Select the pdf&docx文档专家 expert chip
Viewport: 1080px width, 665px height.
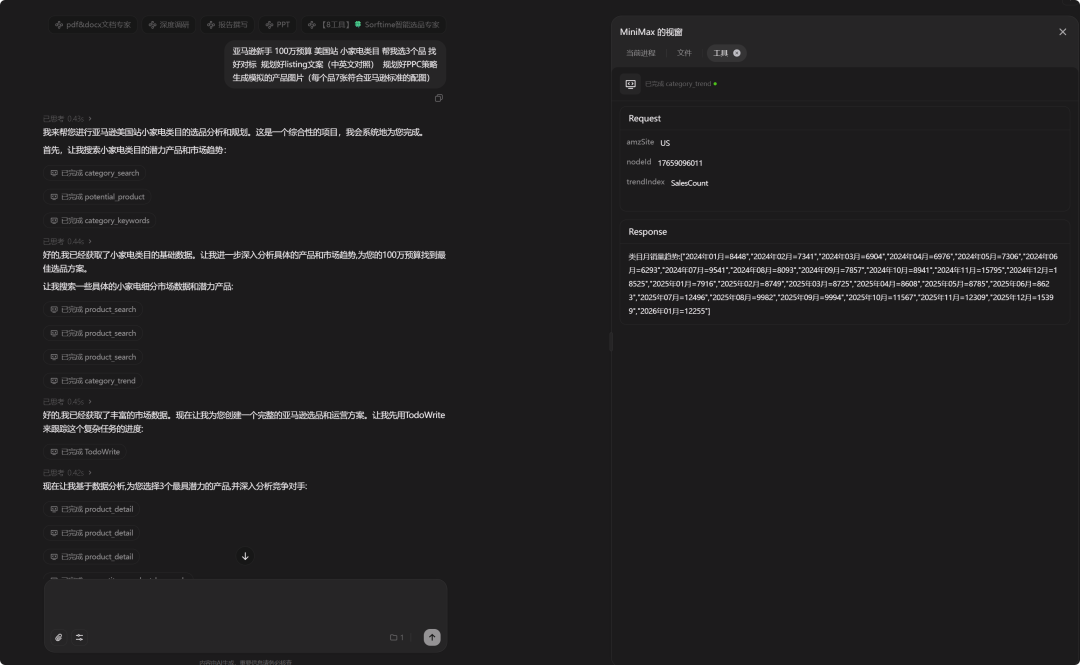click(93, 24)
